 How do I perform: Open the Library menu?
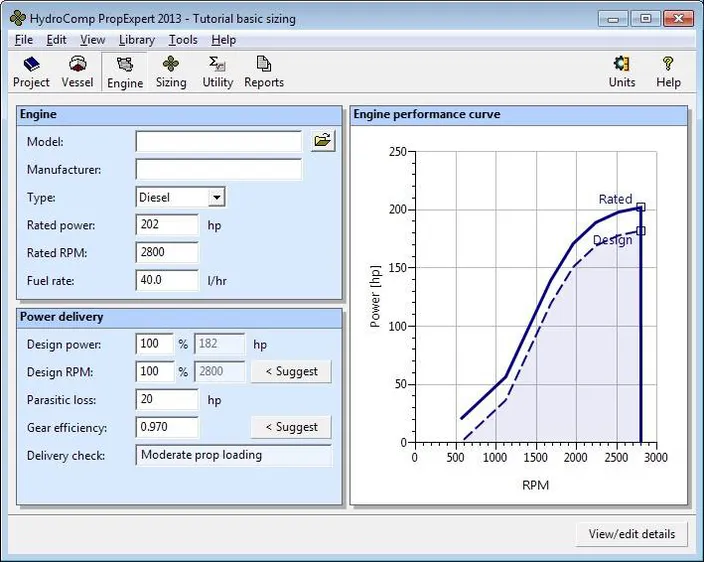point(136,40)
